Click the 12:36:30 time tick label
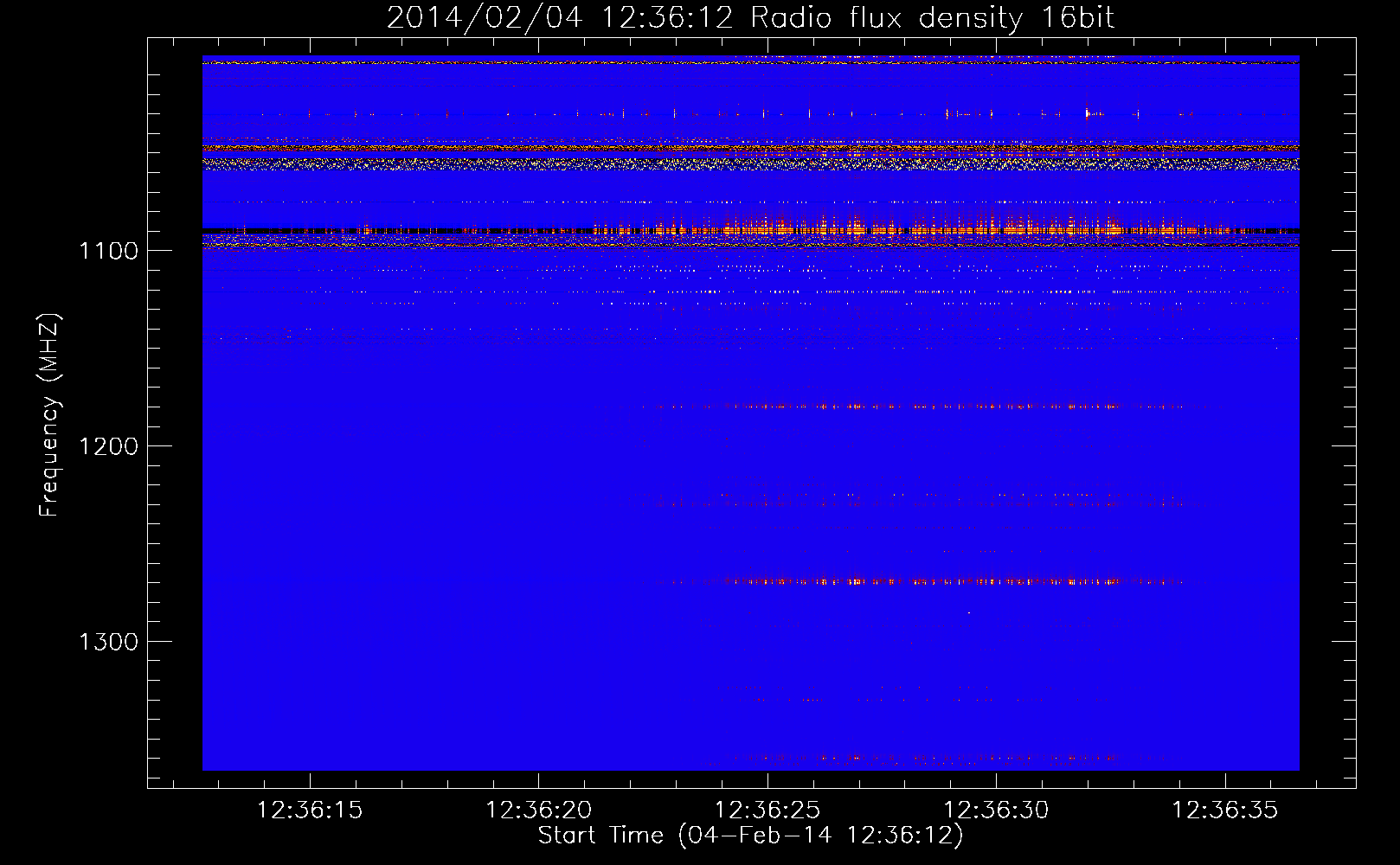1400x865 pixels. click(996, 811)
